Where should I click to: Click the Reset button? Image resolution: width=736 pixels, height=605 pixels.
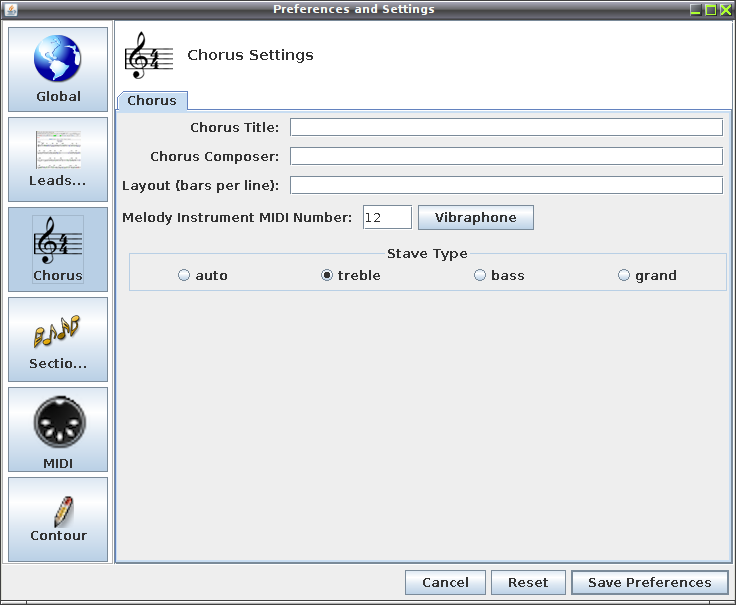tap(528, 582)
